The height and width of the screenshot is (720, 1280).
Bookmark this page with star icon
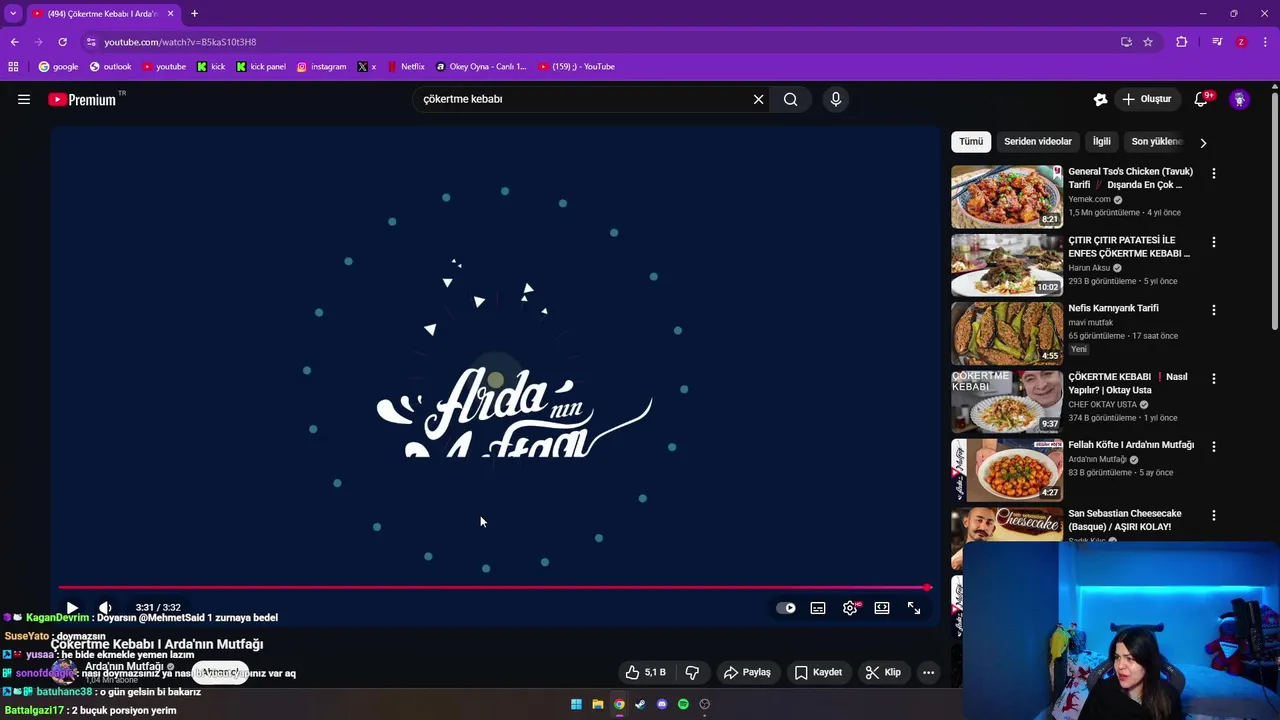coord(1148,42)
